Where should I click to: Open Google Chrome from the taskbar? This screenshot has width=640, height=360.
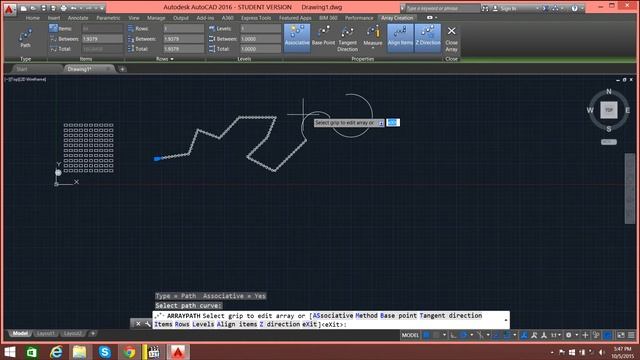coord(129,352)
